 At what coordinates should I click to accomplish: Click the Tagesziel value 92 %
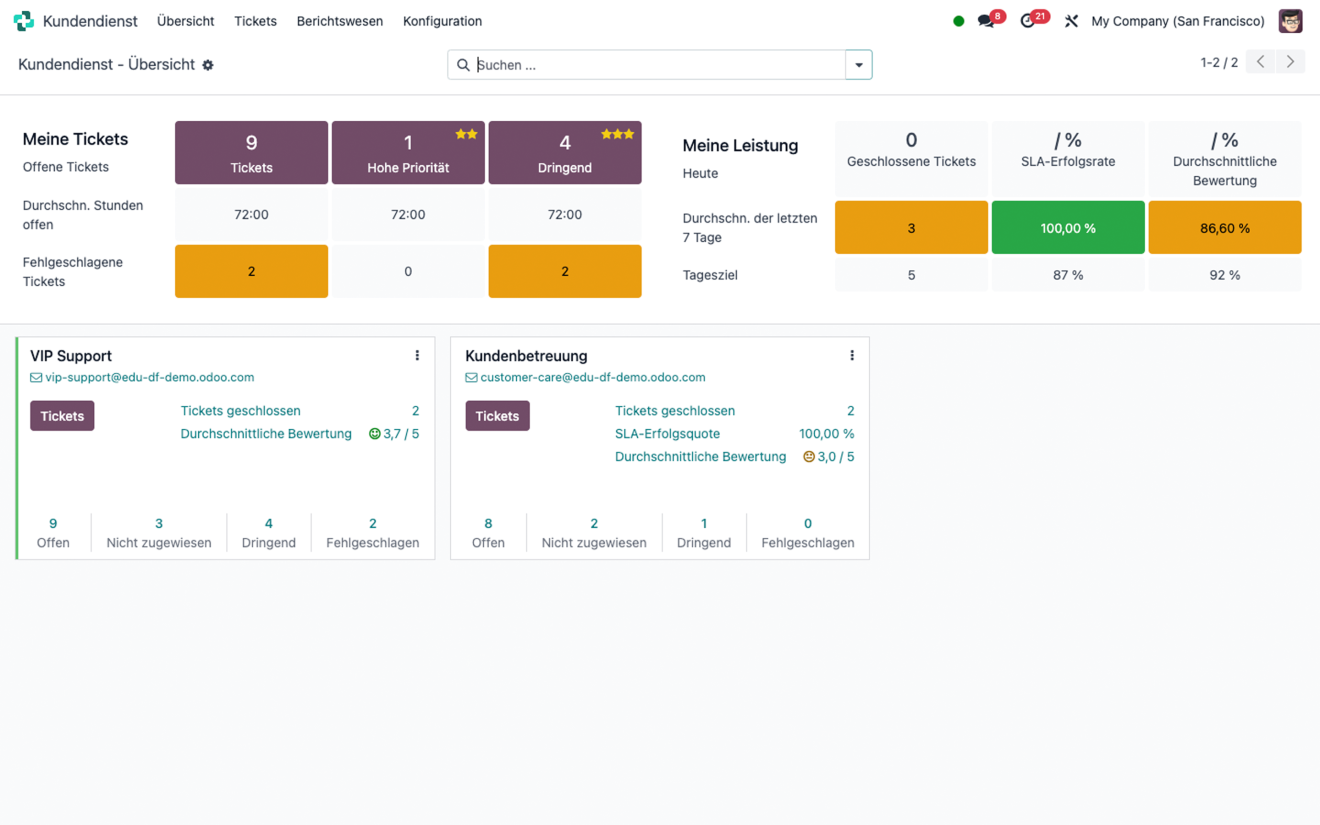click(x=1225, y=275)
